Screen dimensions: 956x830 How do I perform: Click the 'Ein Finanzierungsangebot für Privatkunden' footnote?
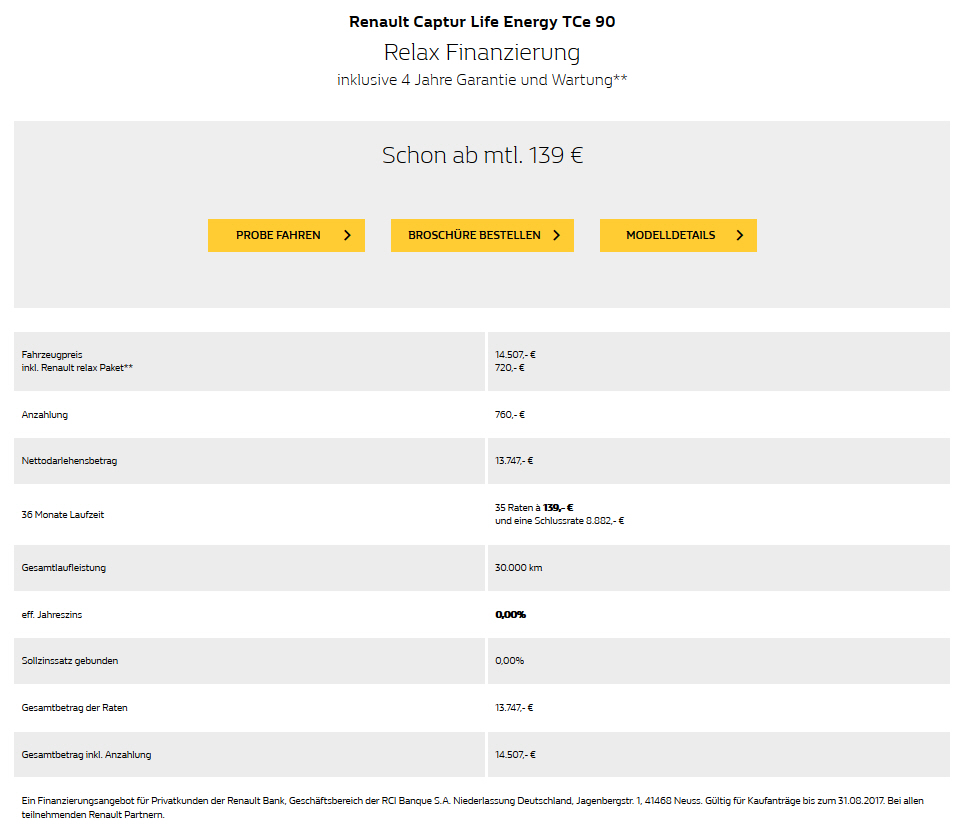[x=473, y=807]
